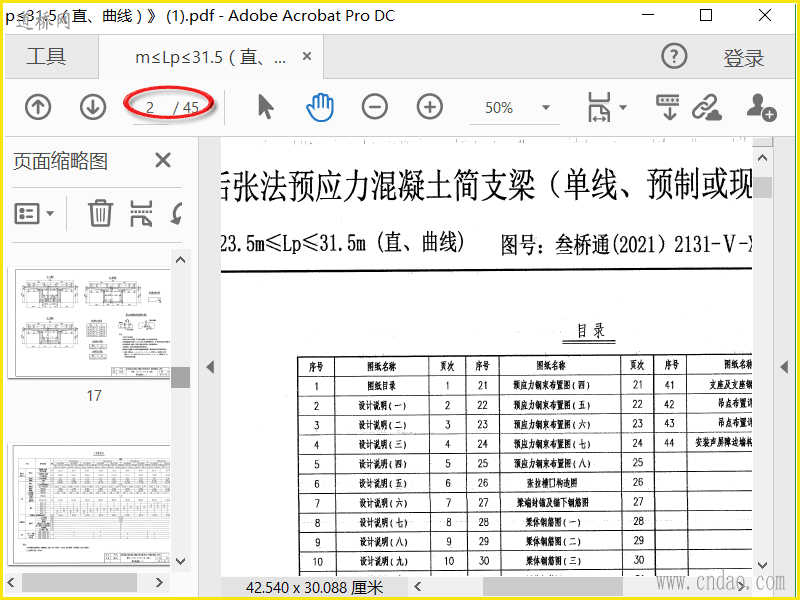Click the page number field showing 2
The height and width of the screenshot is (600, 800).
point(150,108)
